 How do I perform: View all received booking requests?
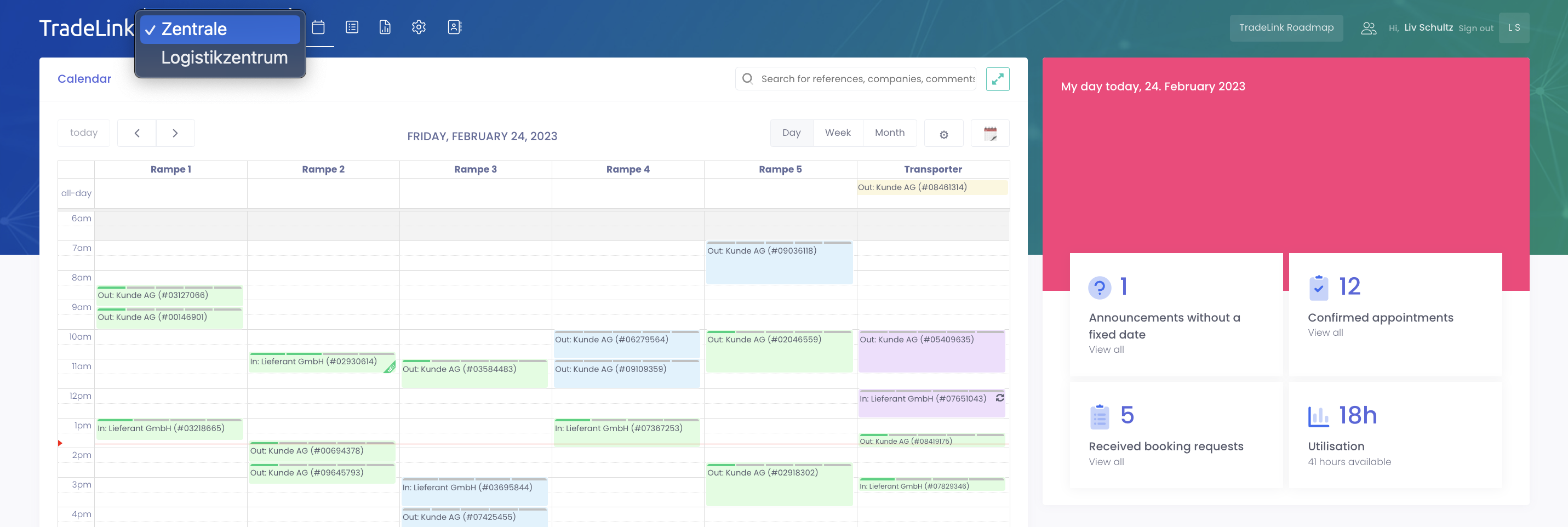click(1106, 462)
